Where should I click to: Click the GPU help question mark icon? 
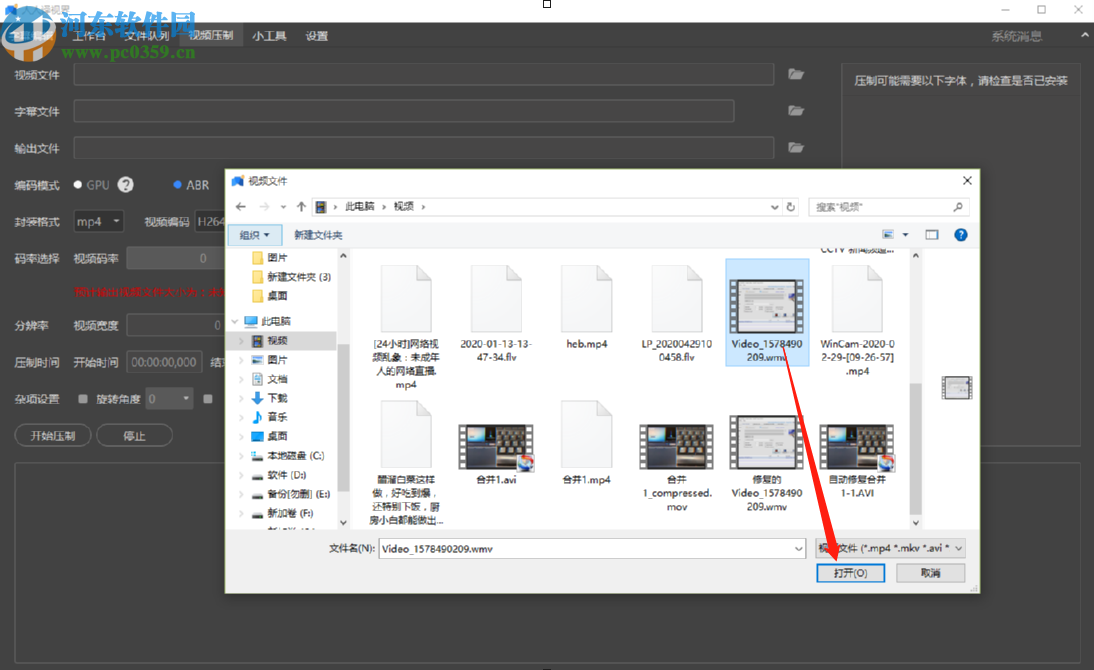coord(126,184)
